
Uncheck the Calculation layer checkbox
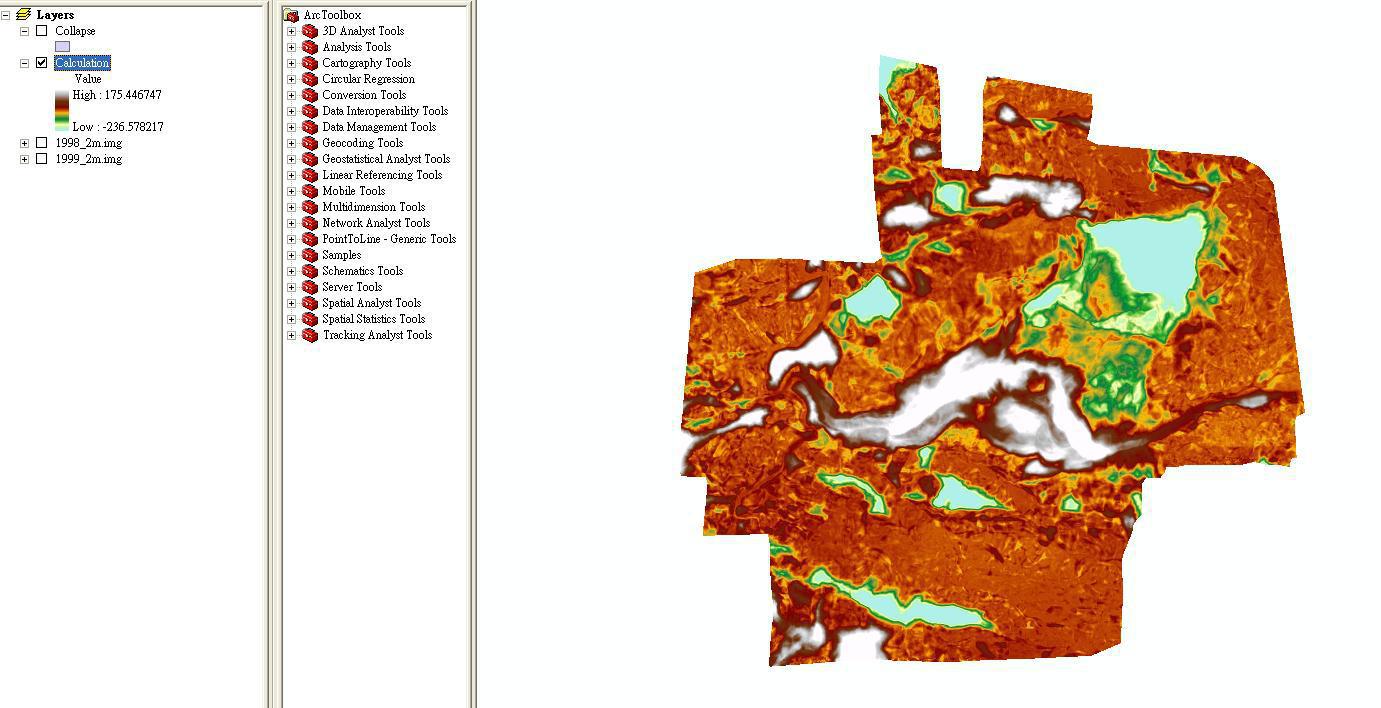[41, 63]
